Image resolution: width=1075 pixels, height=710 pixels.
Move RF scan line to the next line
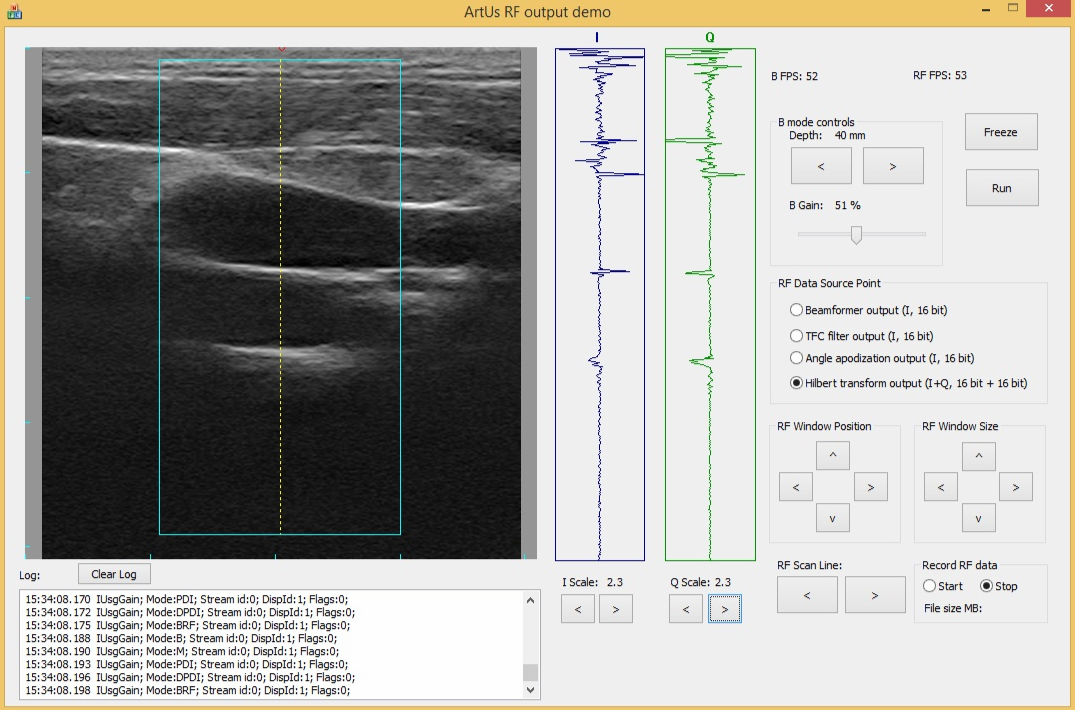click(x=874, y=595)
